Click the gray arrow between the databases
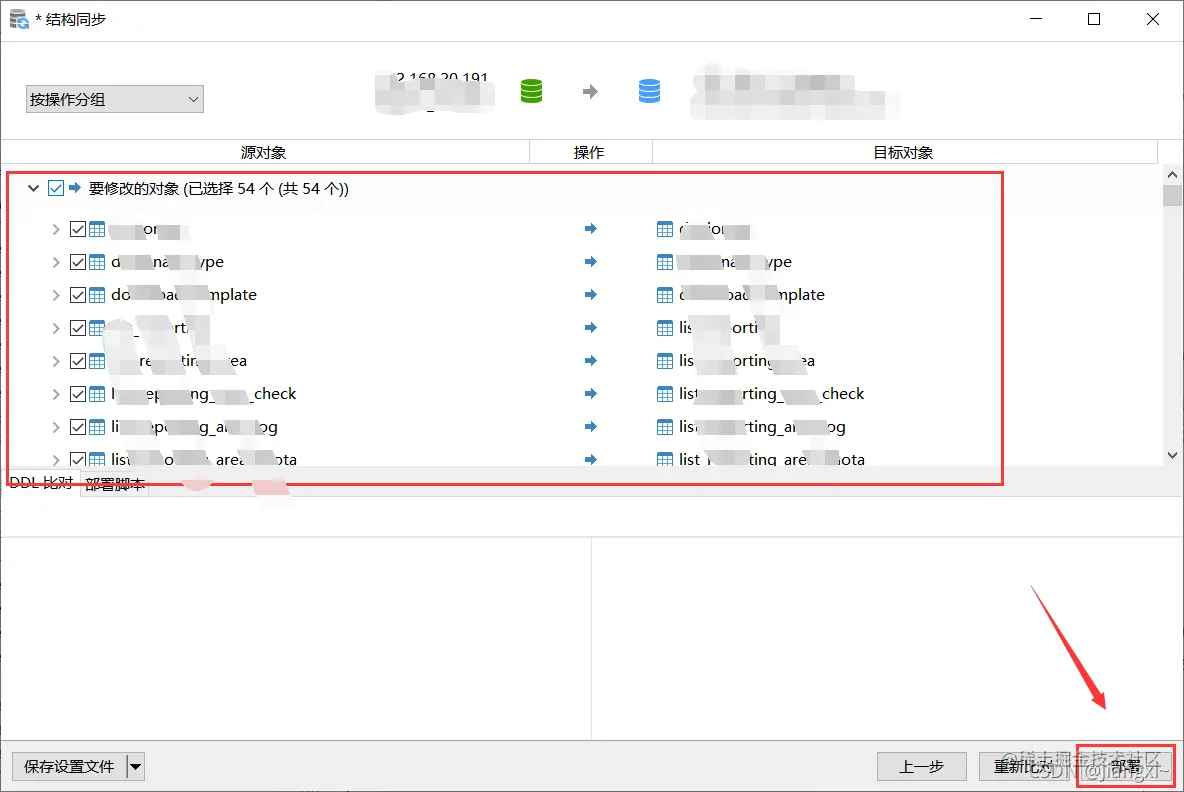 click(590, 91)
